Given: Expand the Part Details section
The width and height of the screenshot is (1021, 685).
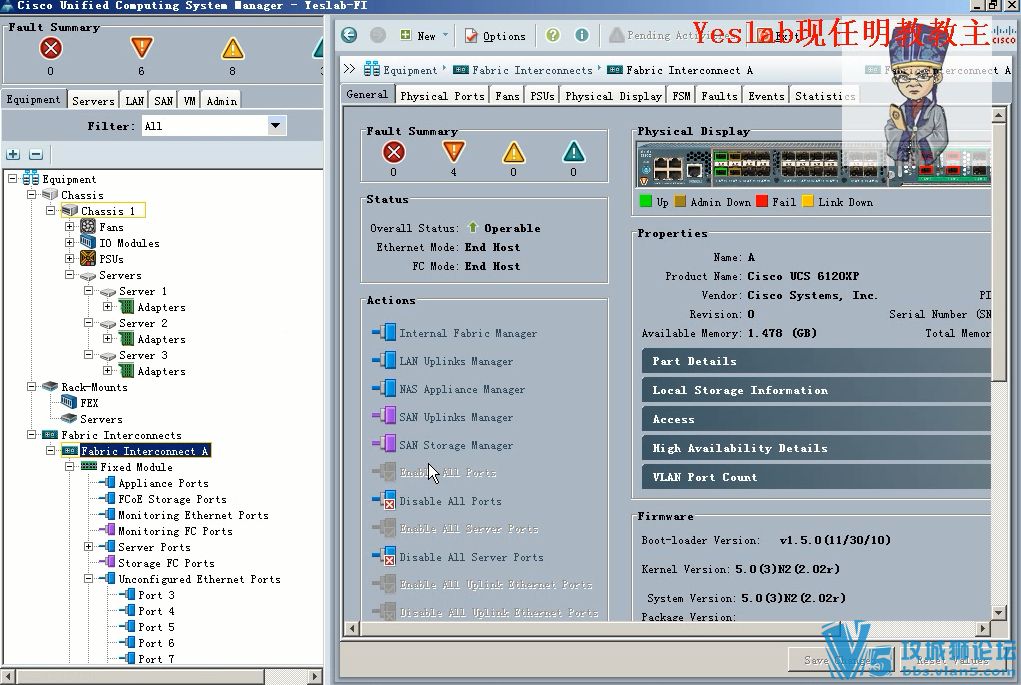Looking at the screenshot, I should (x=816, y=361).
